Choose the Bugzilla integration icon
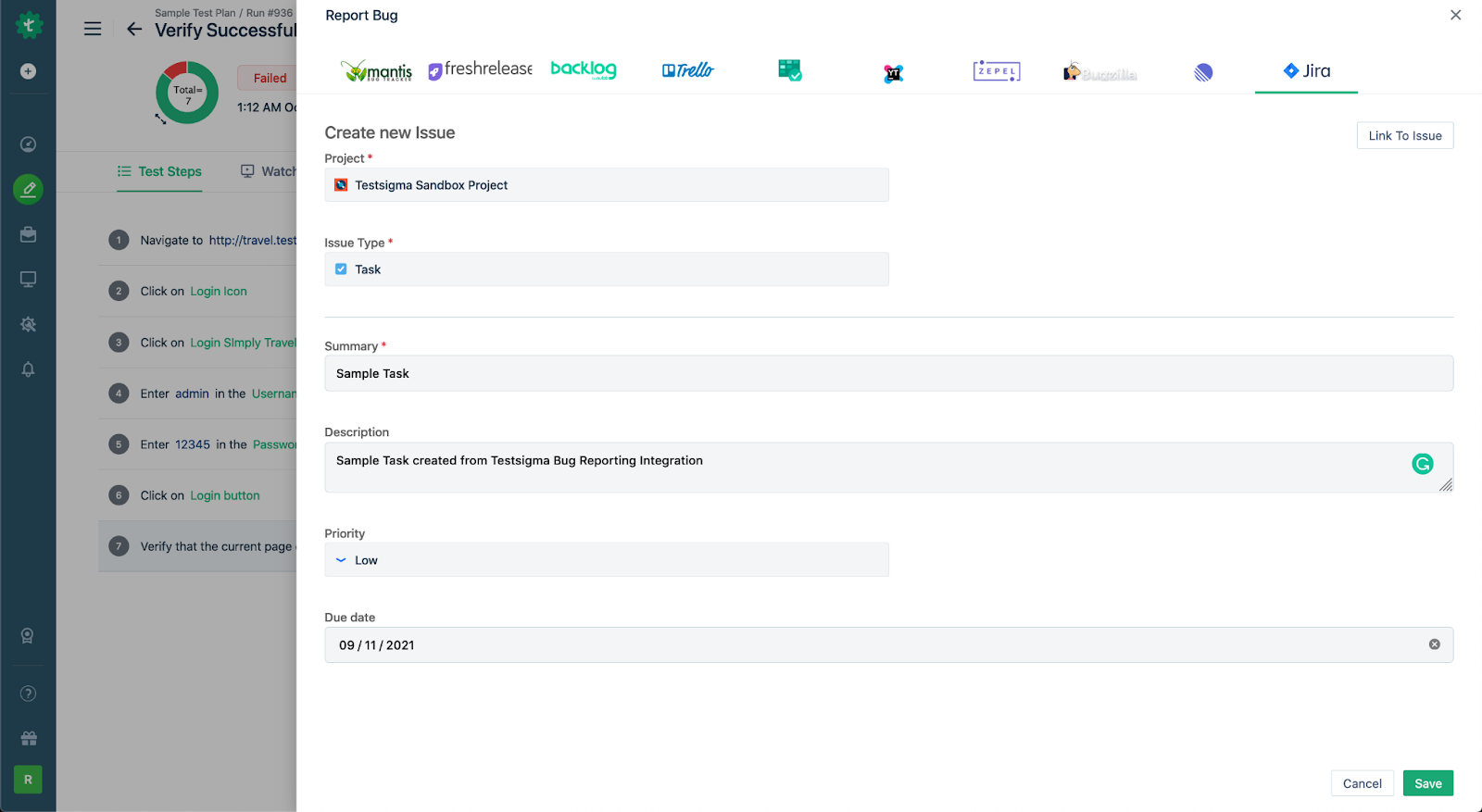This screenshot has width=1482, height=812. pyautogui.click(x=1100, y=72)
